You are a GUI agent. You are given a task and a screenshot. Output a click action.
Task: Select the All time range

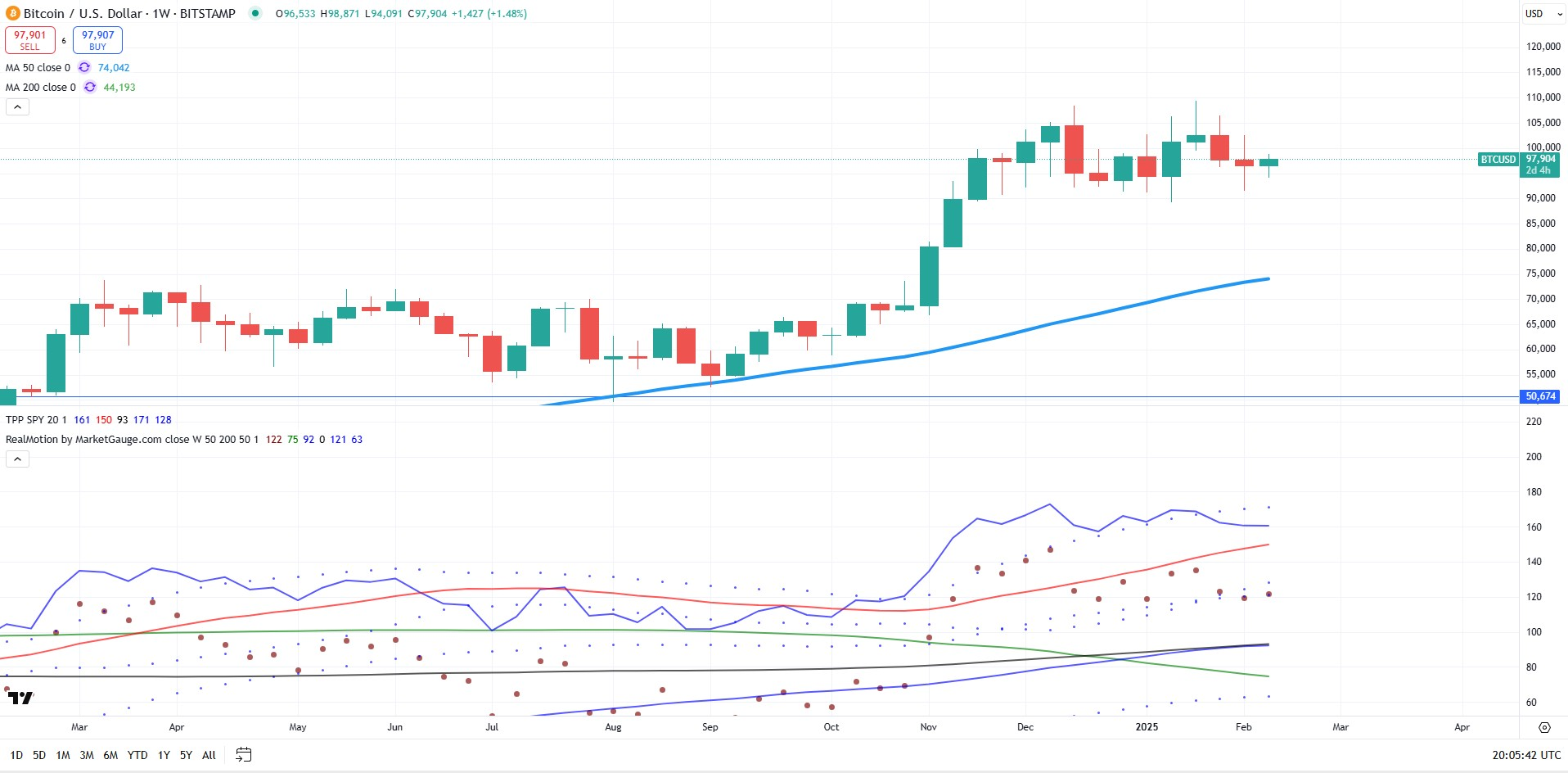(x=209, y=755)
